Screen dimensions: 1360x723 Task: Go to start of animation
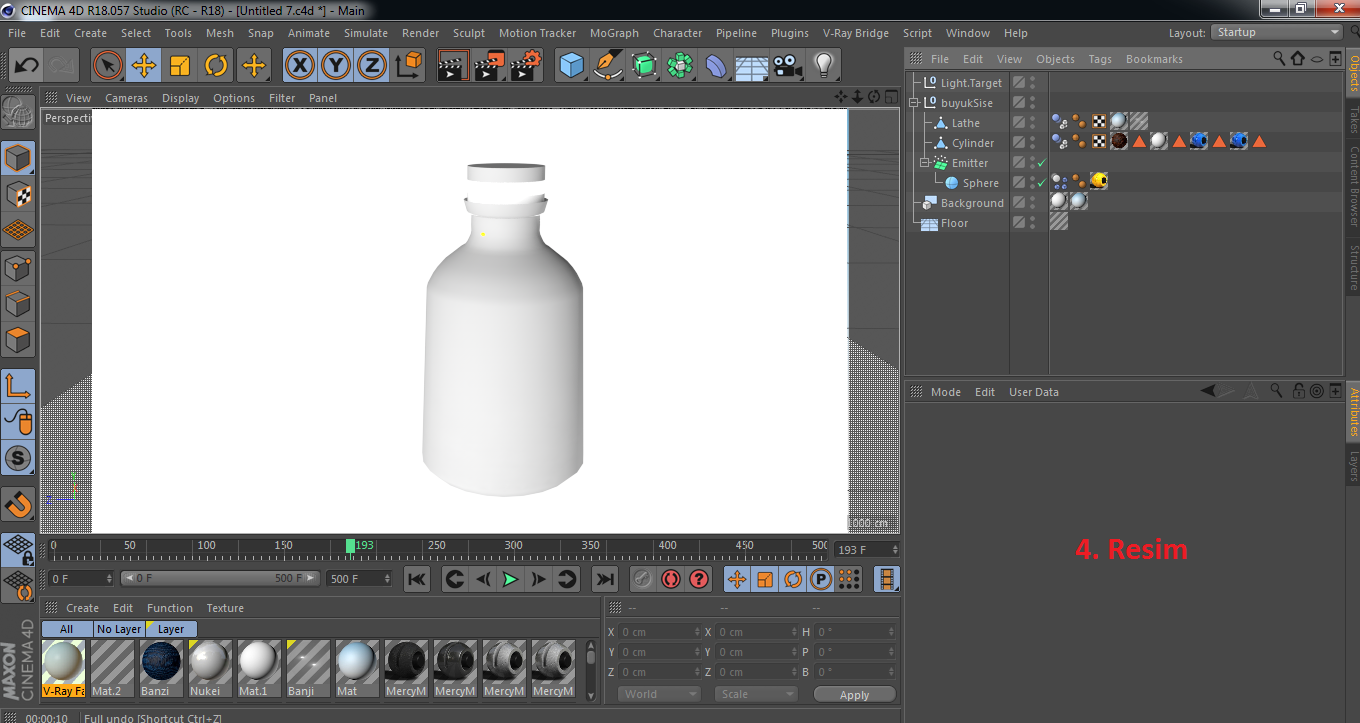(417, 579)
